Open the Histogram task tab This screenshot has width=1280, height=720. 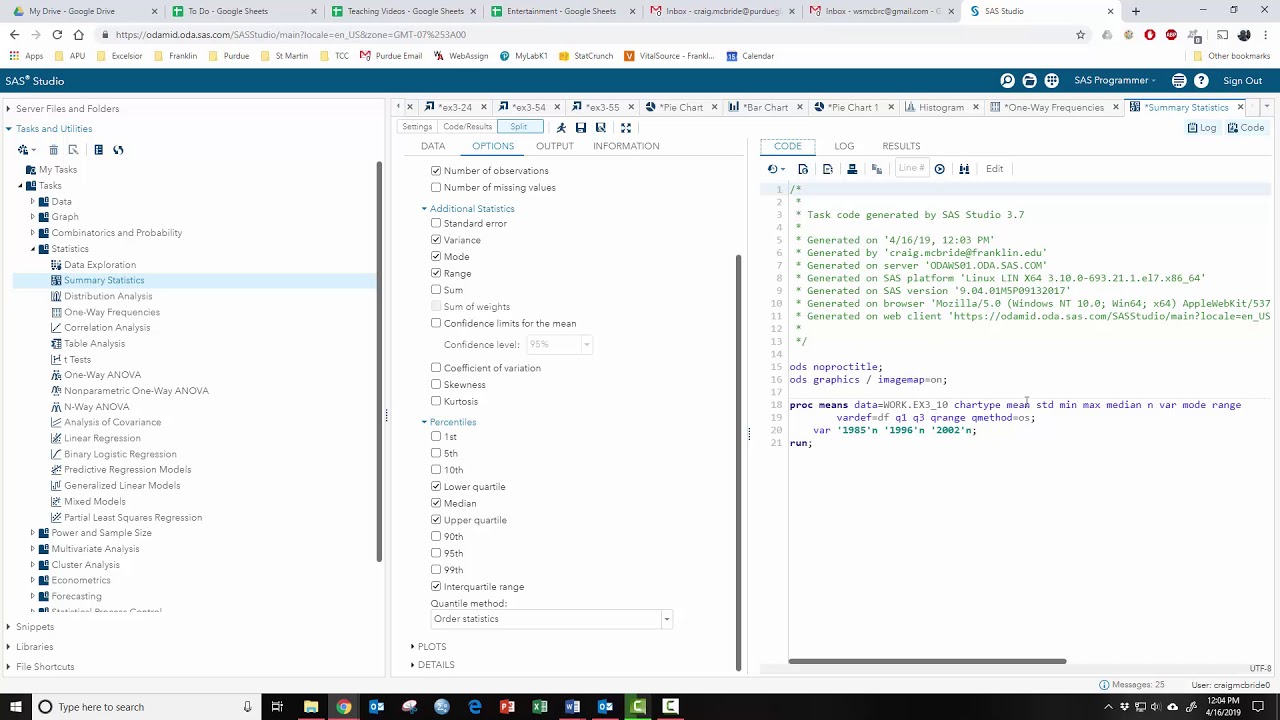[941, 107]
